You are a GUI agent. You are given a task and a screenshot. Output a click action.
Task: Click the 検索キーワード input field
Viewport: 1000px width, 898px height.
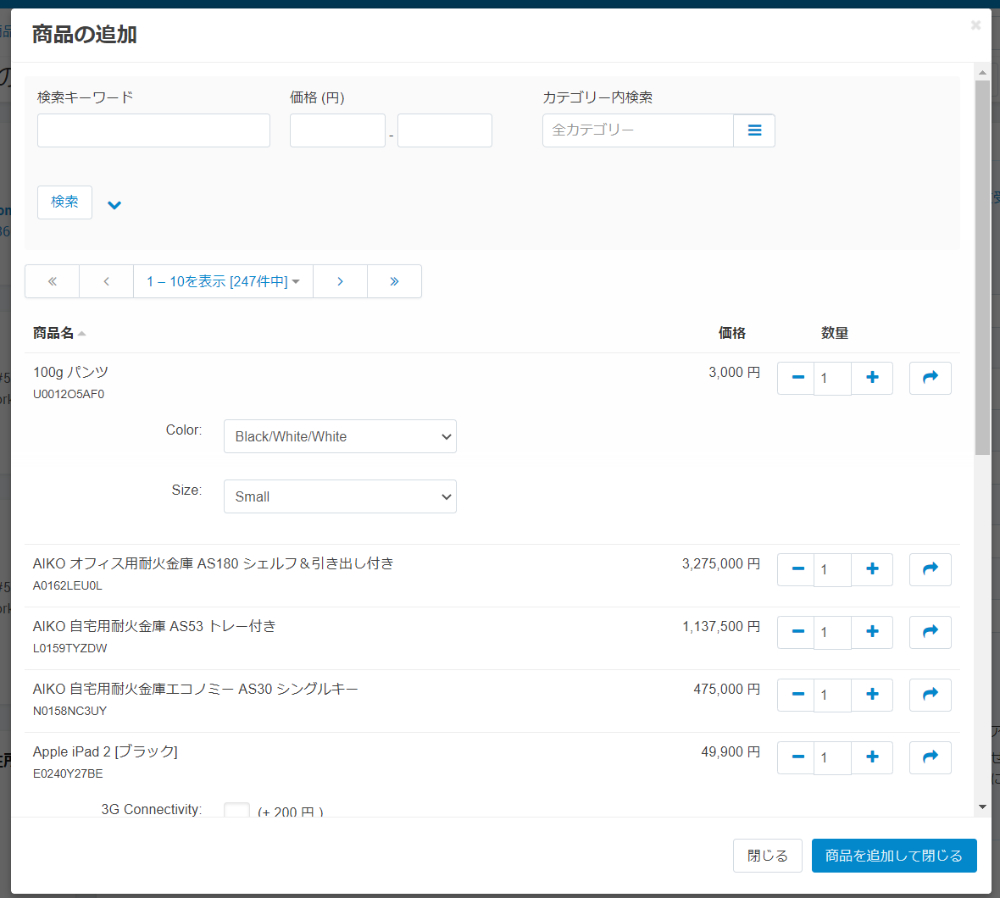(154, 130)
